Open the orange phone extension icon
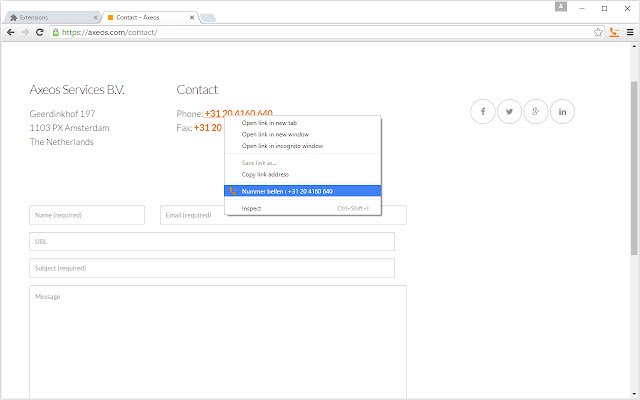 614,32
